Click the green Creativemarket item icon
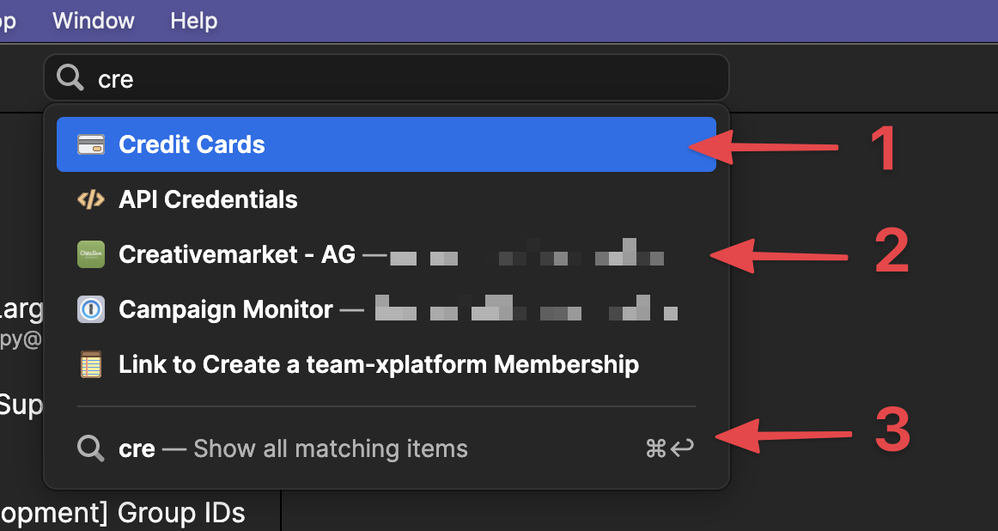Viewport: 998px width, 531px height. click(x=91, y=255)
